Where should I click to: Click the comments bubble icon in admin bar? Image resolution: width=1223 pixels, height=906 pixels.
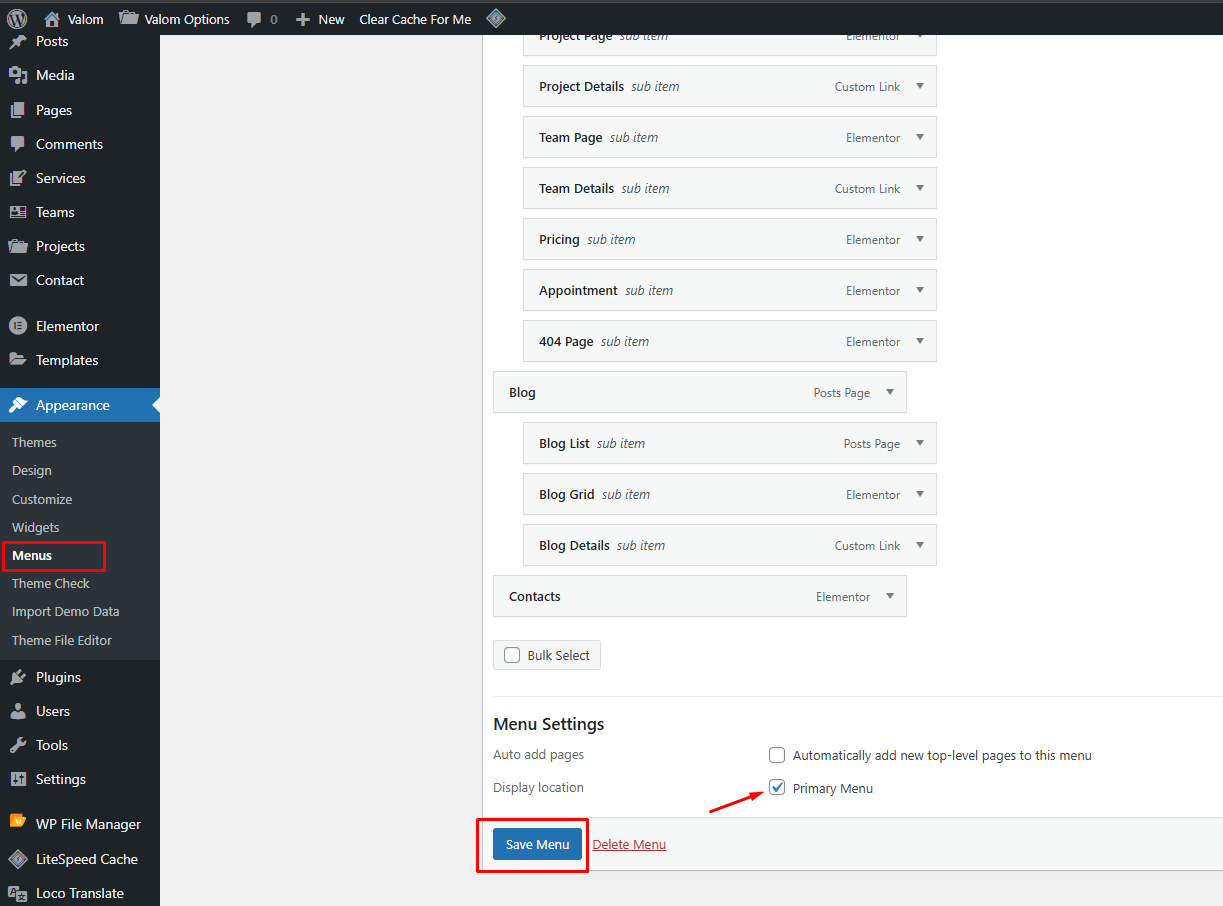coord(254,19)
